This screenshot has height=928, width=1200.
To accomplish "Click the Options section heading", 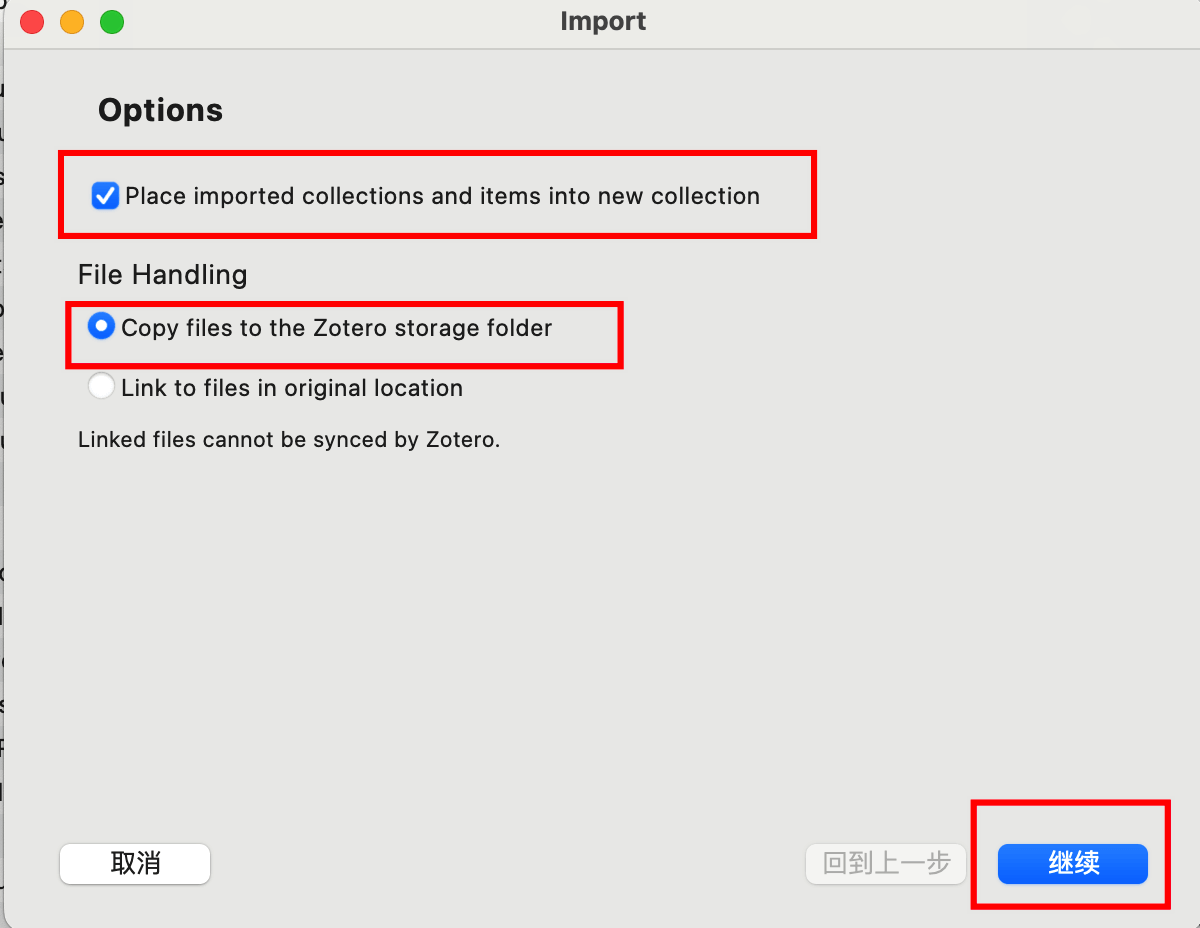I will tap(160, 110).
